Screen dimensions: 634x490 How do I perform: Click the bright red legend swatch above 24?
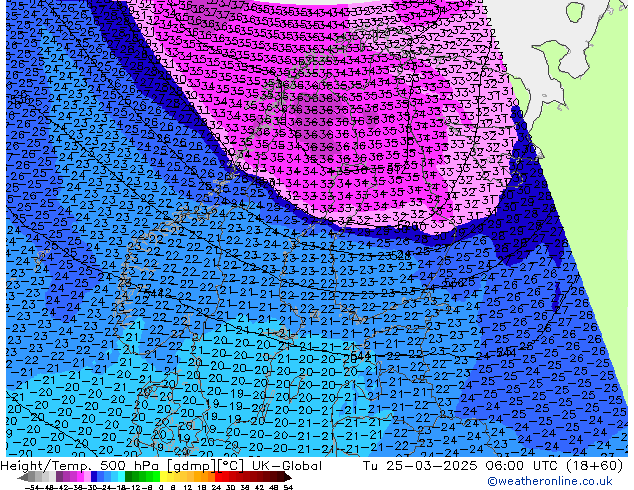click(x=218, y=476)
